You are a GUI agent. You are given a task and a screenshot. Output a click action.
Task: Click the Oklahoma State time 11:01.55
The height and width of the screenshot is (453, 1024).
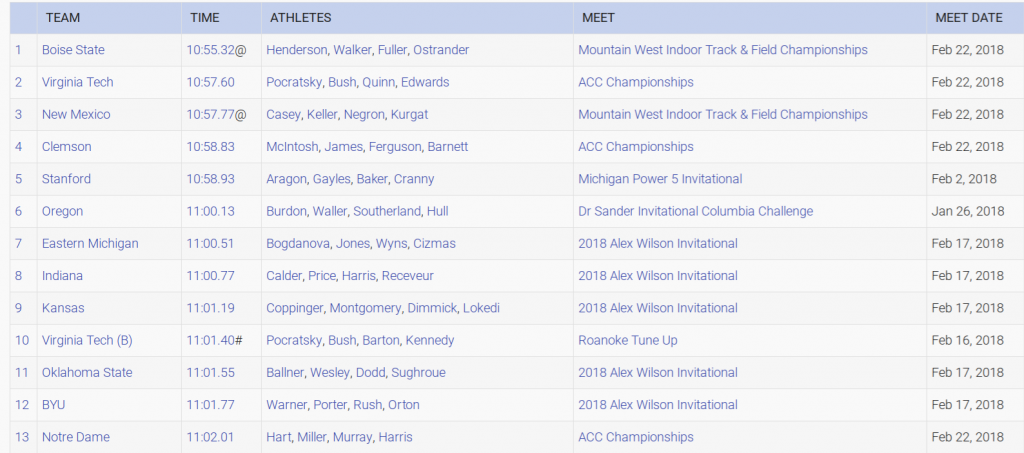tap(210, 373)
